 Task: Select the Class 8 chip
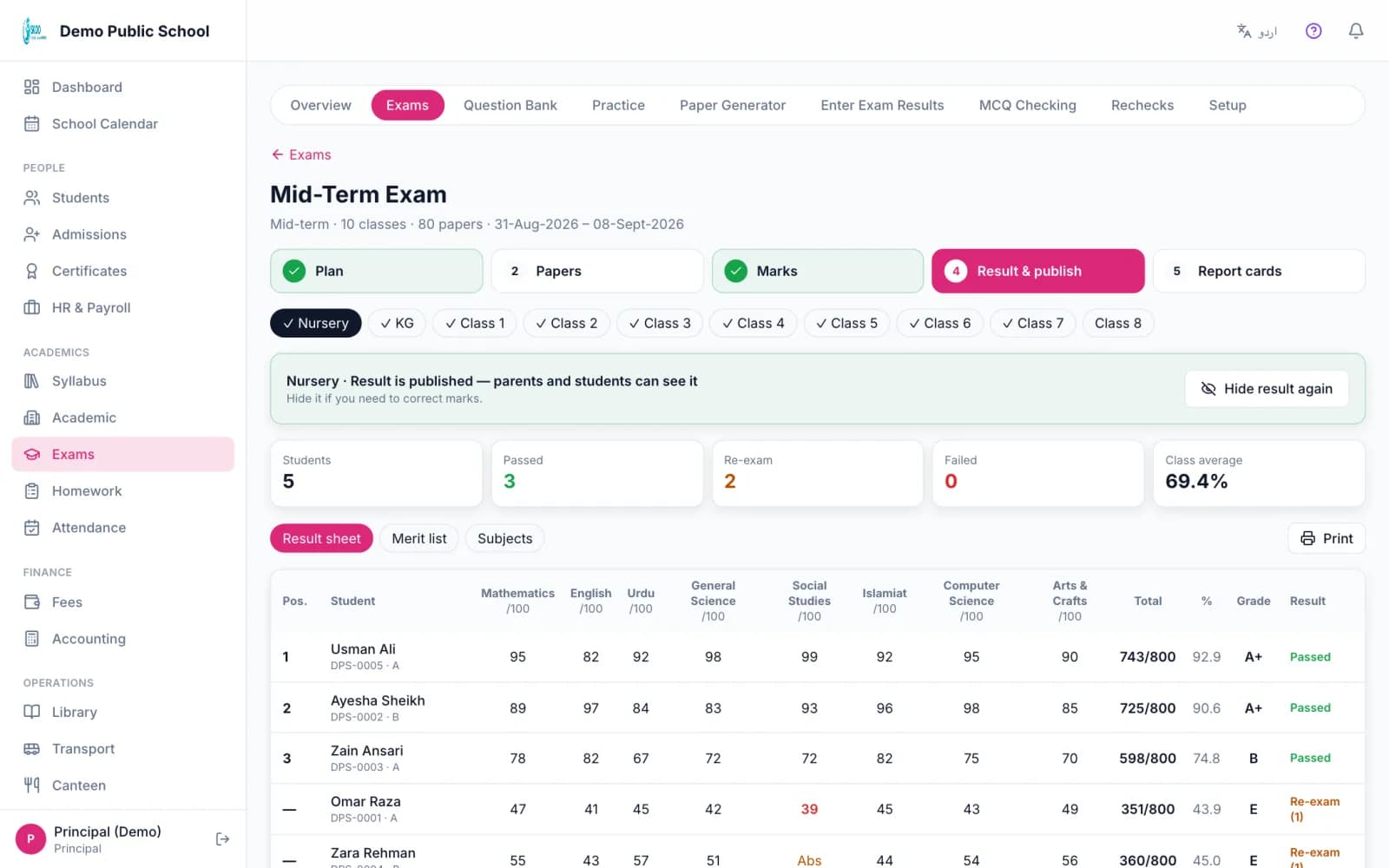(x=1118, y=323)
